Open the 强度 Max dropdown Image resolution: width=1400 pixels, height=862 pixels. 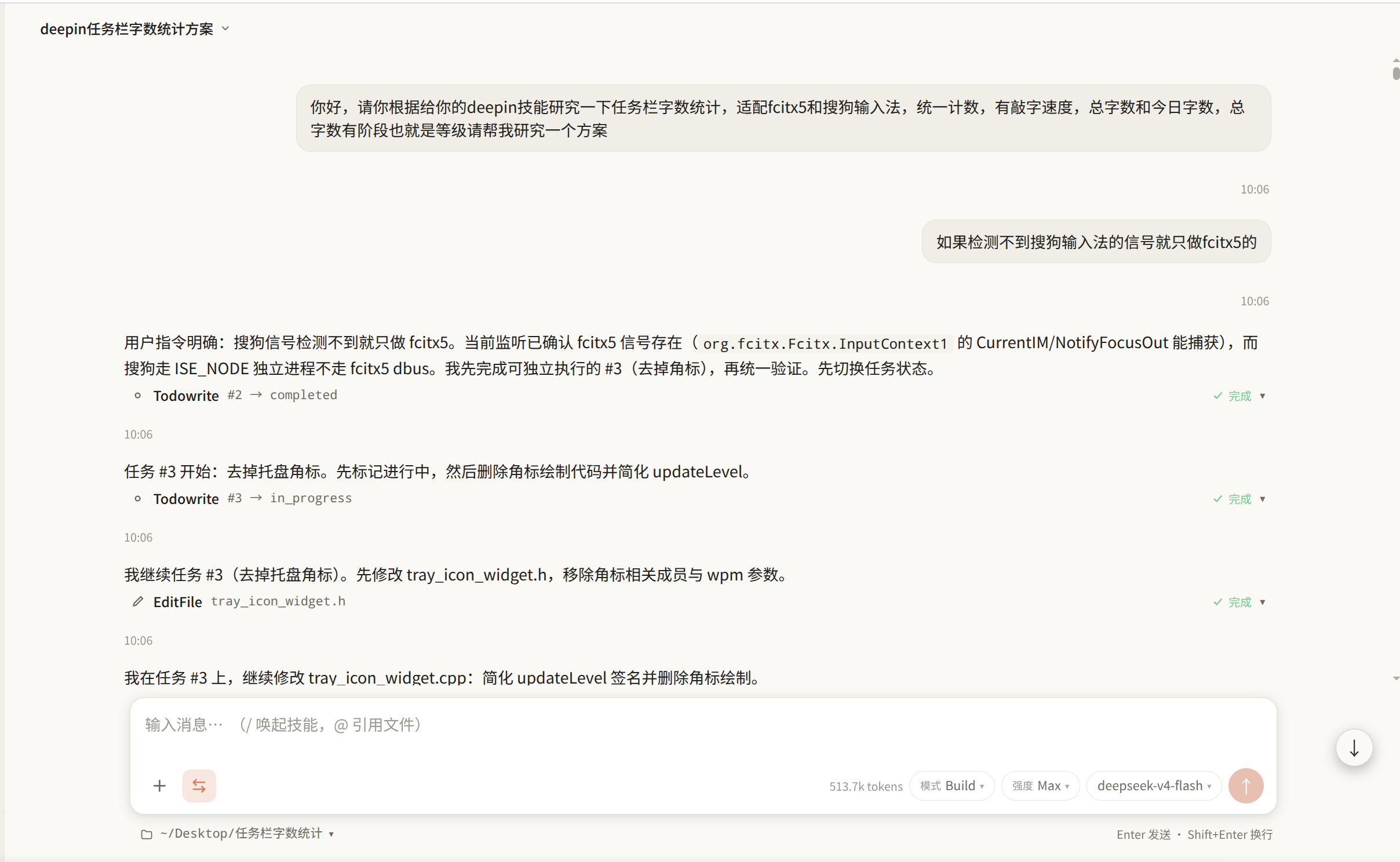1040,786
